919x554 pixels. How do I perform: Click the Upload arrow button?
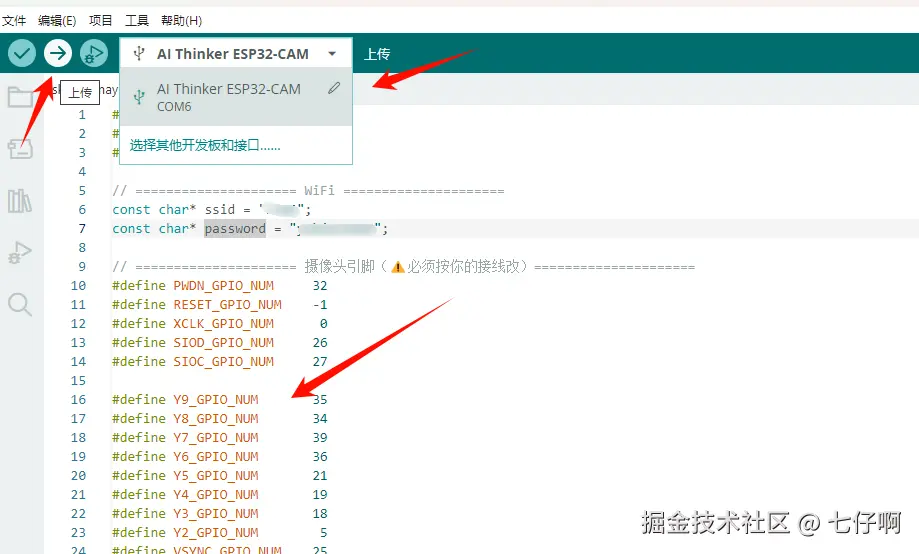57,53
